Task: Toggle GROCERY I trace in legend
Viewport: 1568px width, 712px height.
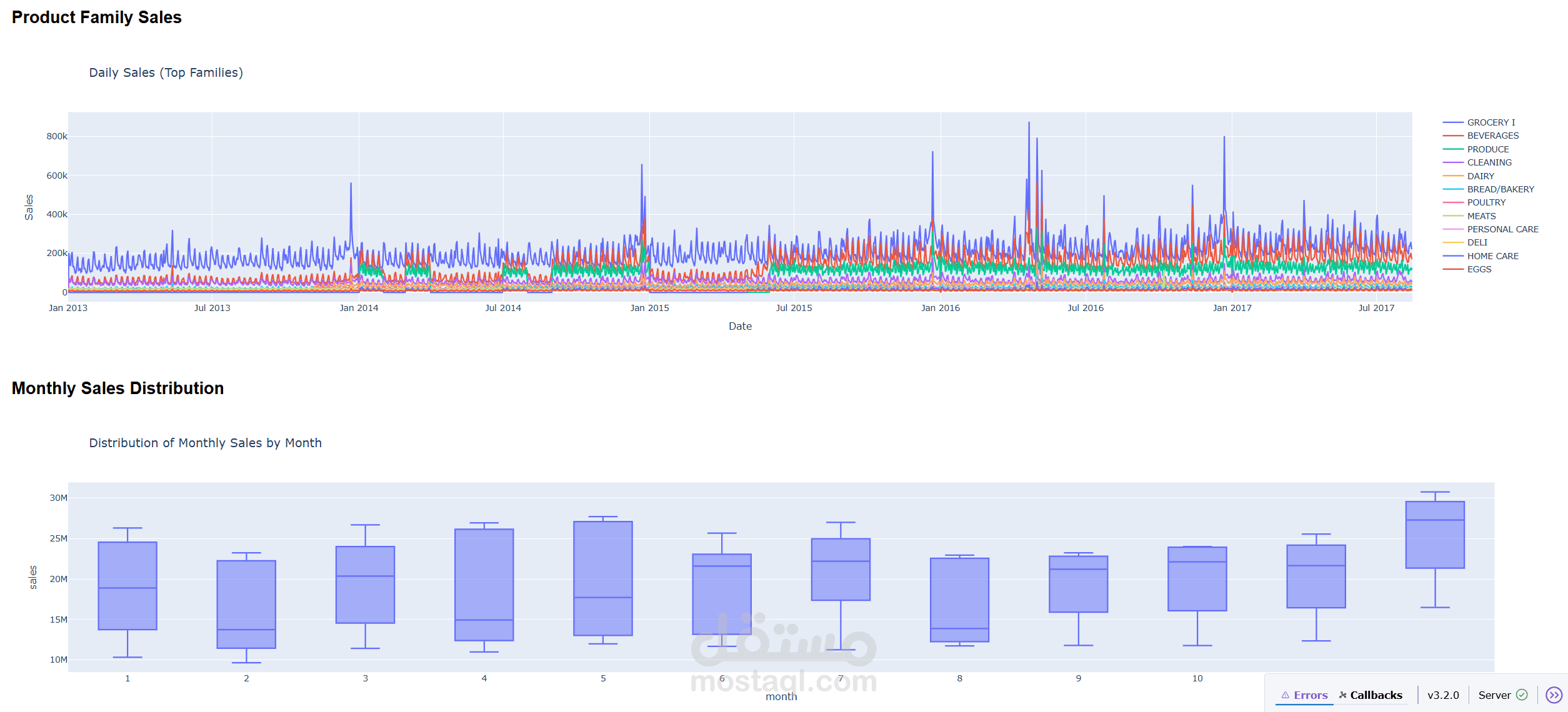Action: (x=1491, y=122)
